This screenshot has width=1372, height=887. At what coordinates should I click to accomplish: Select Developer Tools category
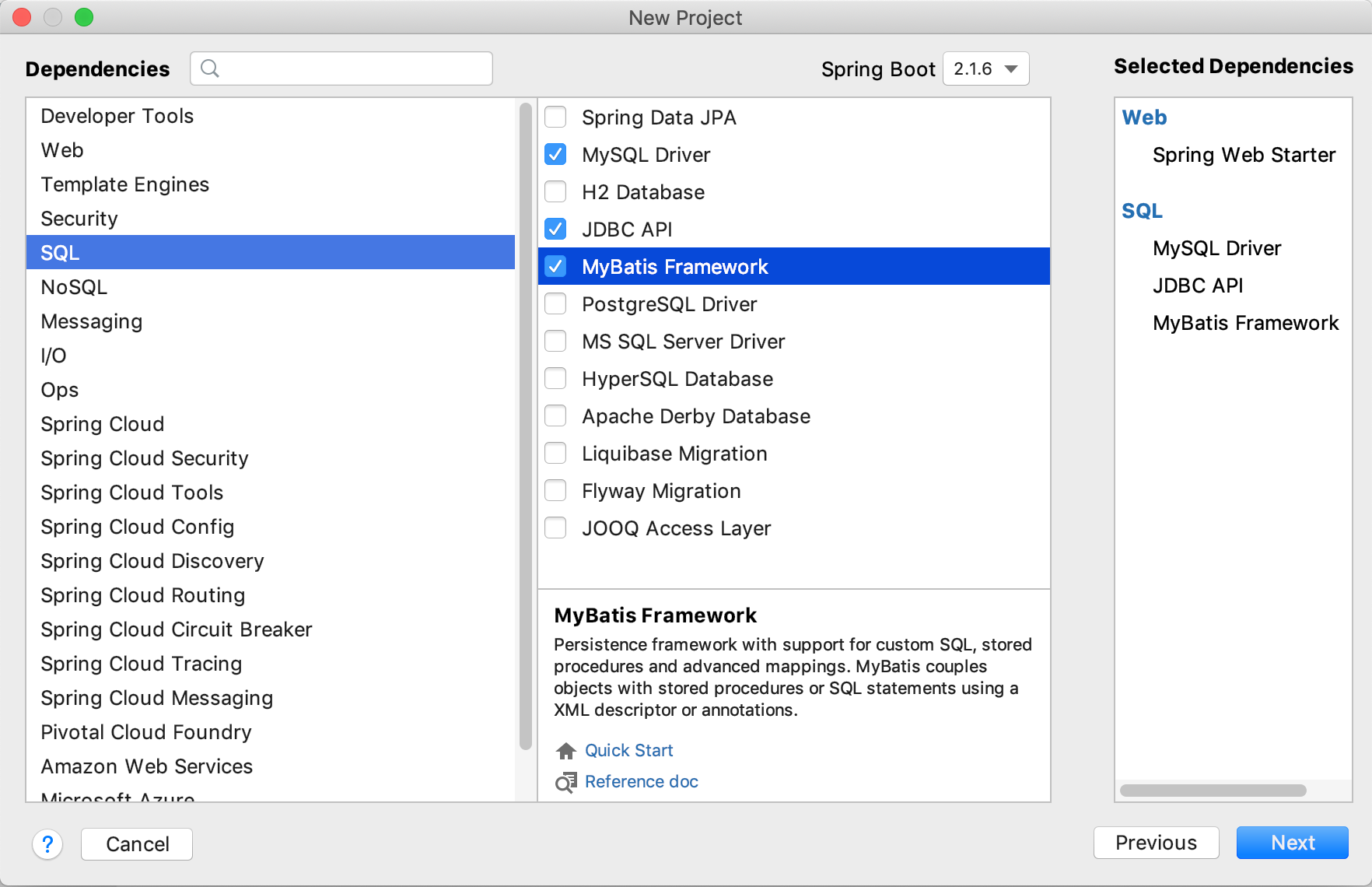(x=271, y=116)
